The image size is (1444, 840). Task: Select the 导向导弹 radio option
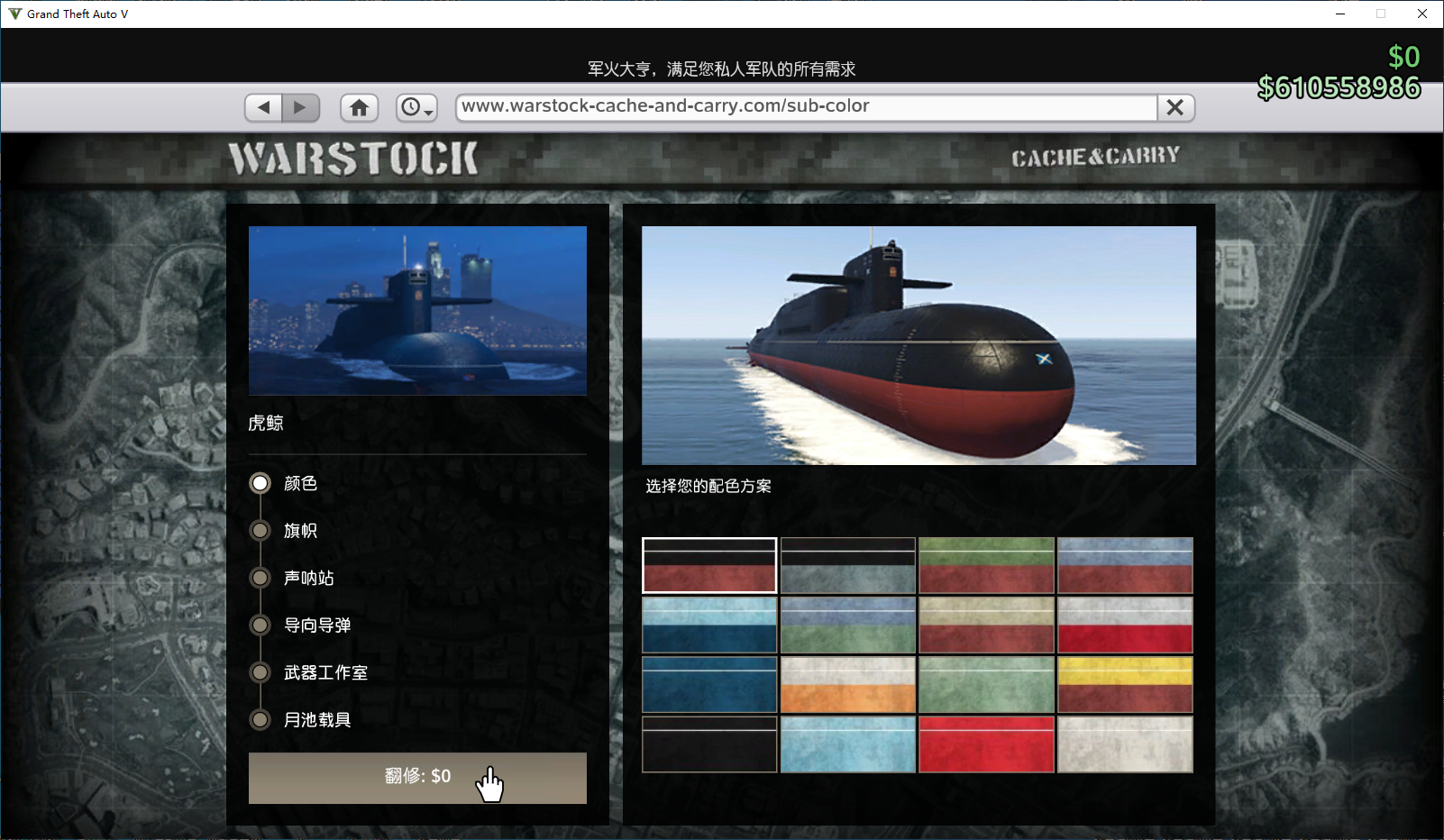(260, 625)
